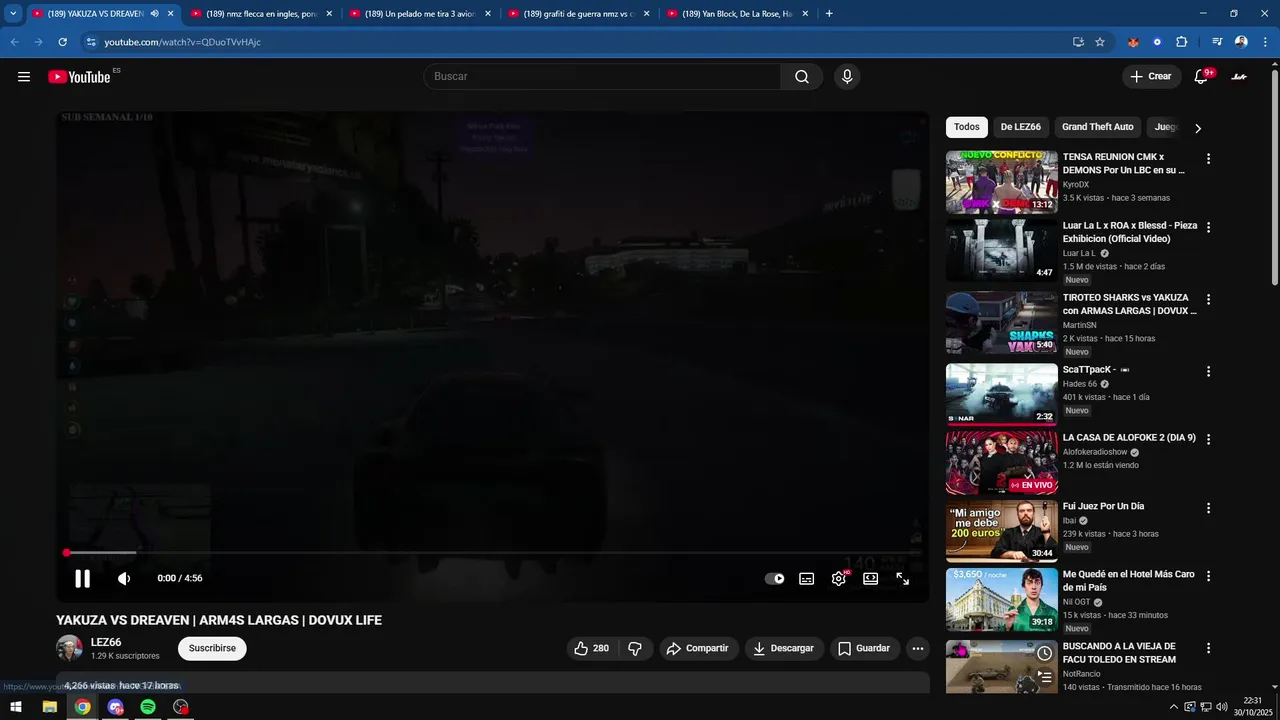Download the video with Descargar

click(x=784, y=648)
